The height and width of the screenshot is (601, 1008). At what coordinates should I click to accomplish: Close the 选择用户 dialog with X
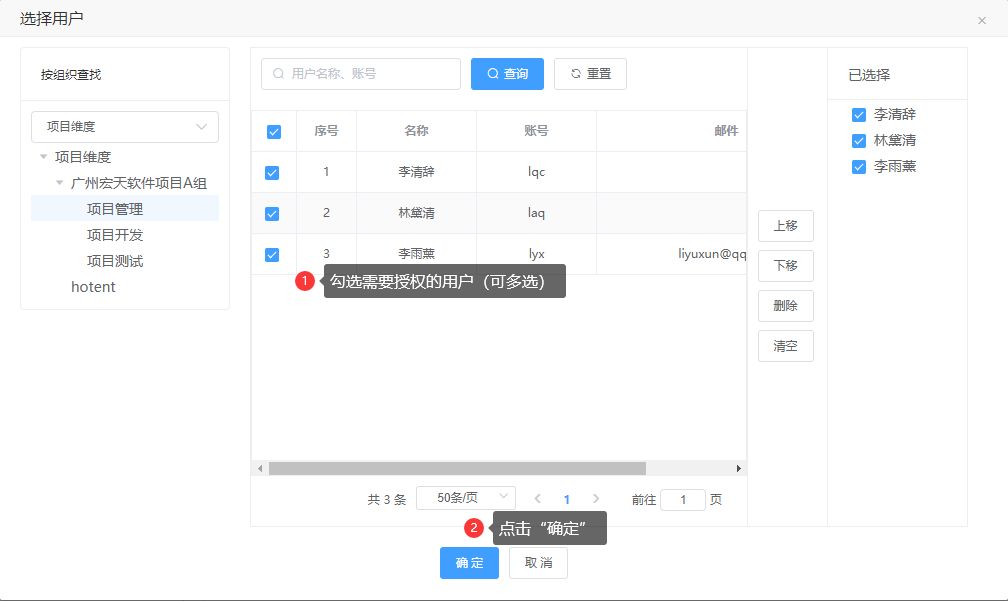point(981,20)
